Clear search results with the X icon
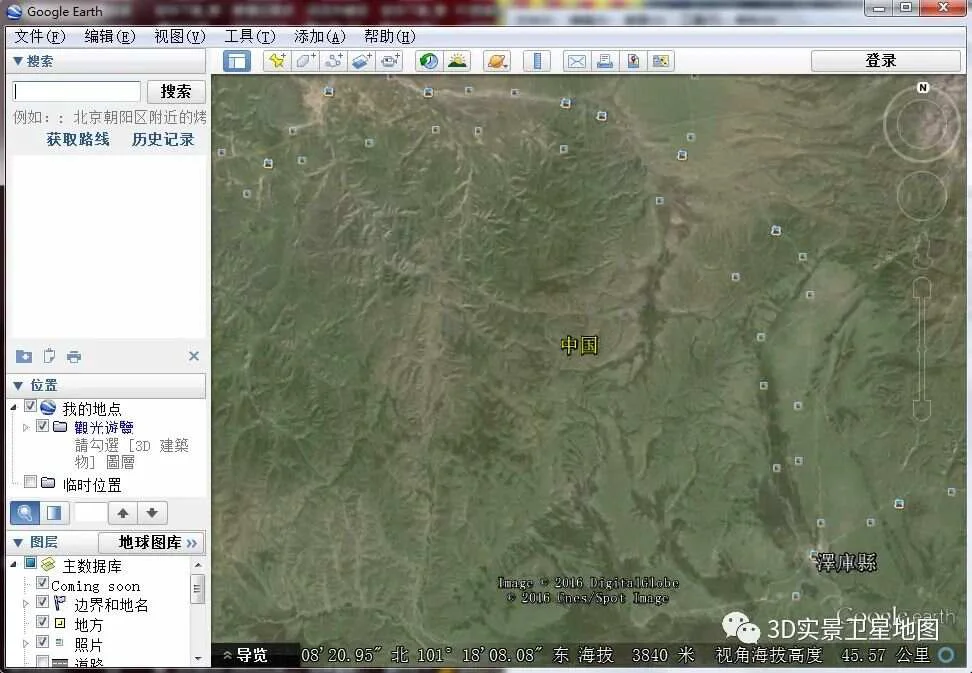This screenshot has height=673, width=972. pyautogui.click(x=194, y=356)
